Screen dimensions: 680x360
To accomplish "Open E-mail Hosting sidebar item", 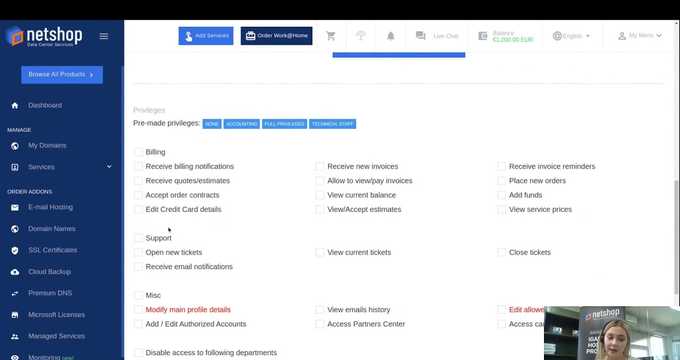I will tap(50, 207).
